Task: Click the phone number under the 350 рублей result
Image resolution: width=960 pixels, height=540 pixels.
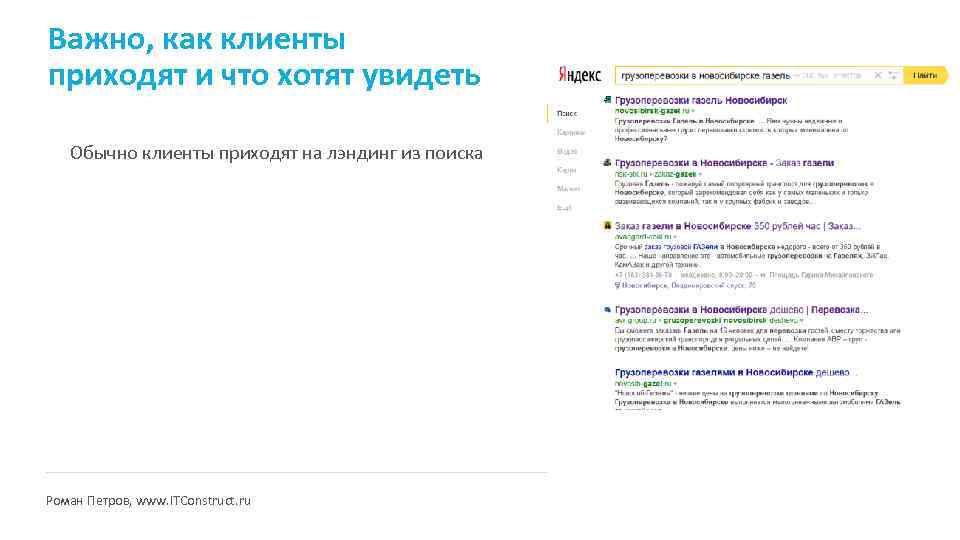Action: click(643, 275)
